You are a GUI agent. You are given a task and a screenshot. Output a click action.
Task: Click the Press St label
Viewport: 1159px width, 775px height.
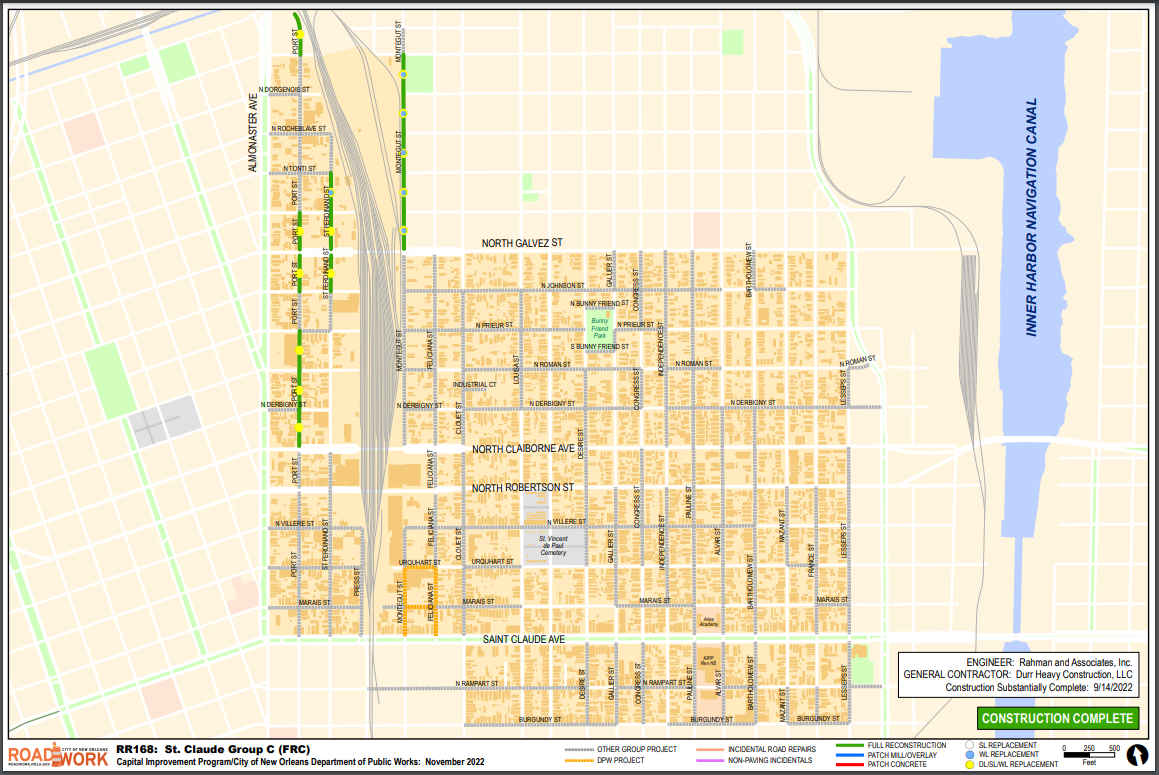357,582
